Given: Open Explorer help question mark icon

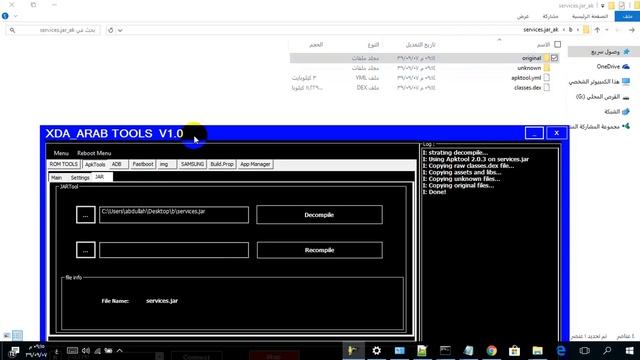Looking at the screenshot, I should [5, 16].
